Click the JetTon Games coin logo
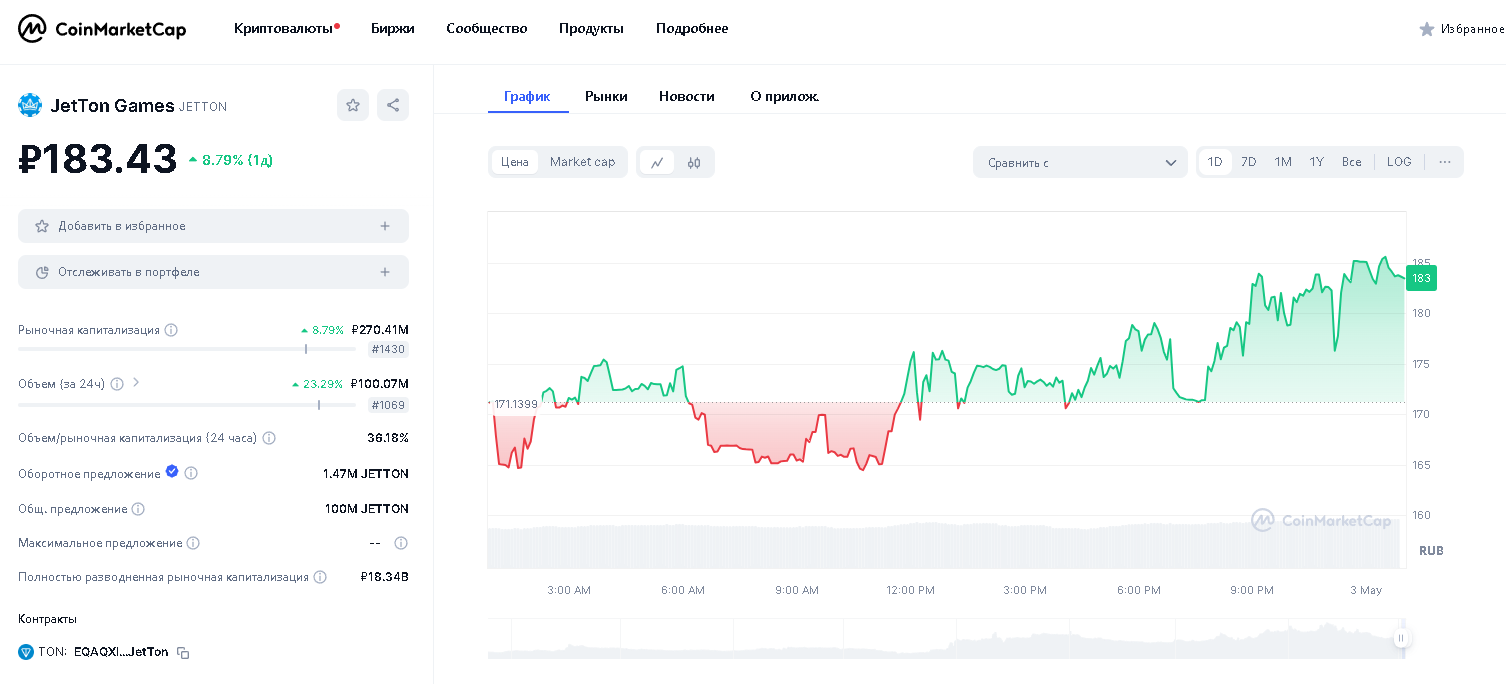 pyautogui.click(x=30, y=105)
